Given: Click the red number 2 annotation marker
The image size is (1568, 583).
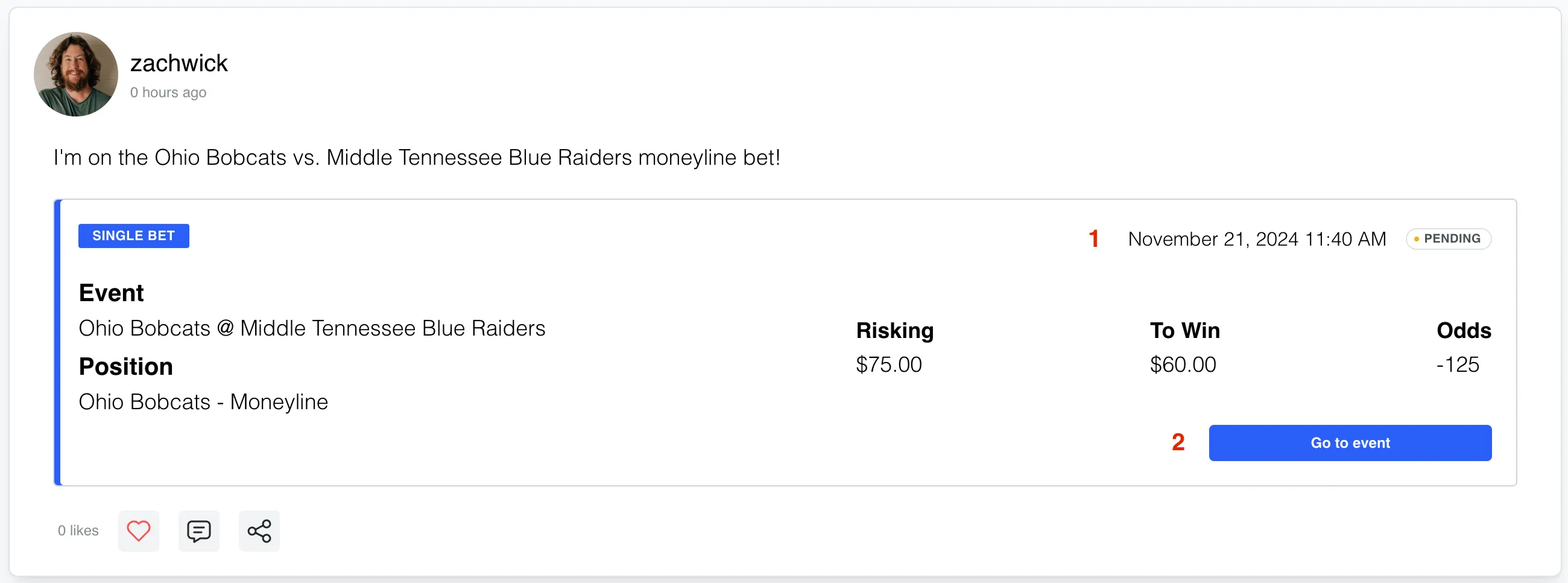Looking at the screenshot, I should [1178, 443].
